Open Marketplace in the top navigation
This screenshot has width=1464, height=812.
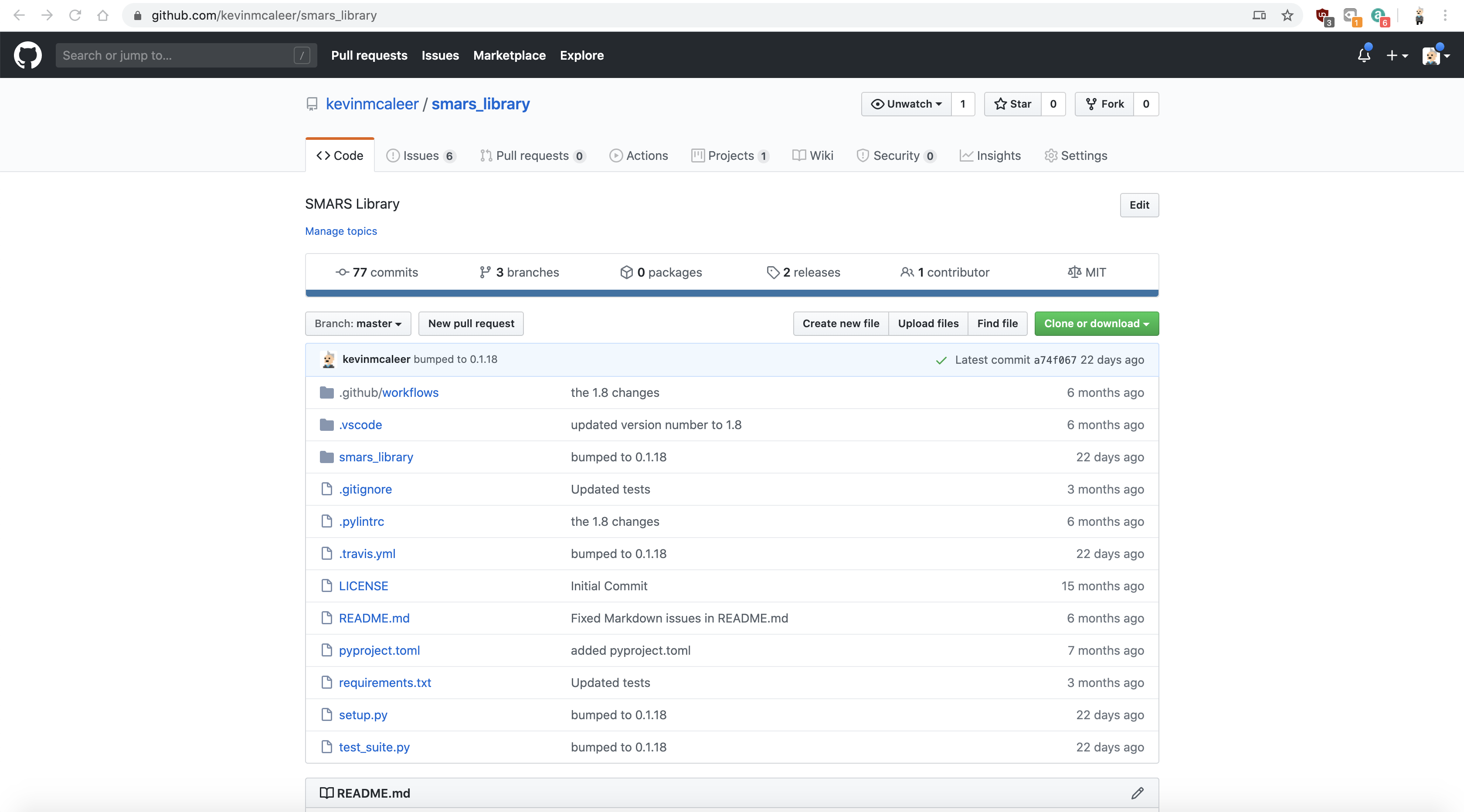pyautogui.click(x=509, y=55)
